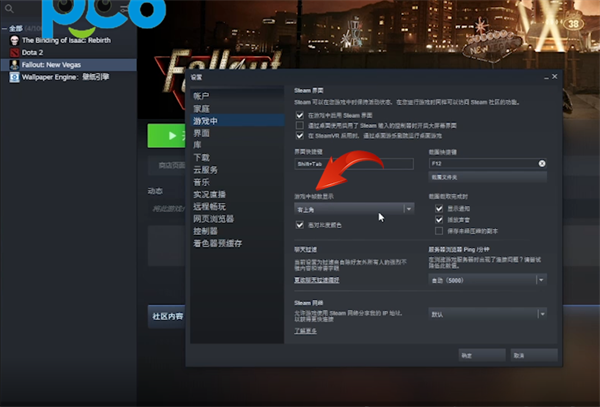Viewport: 600px width, 407px height.
Task: Toggle the 高对比度颜色 checkbox
Action: [300, 225]
